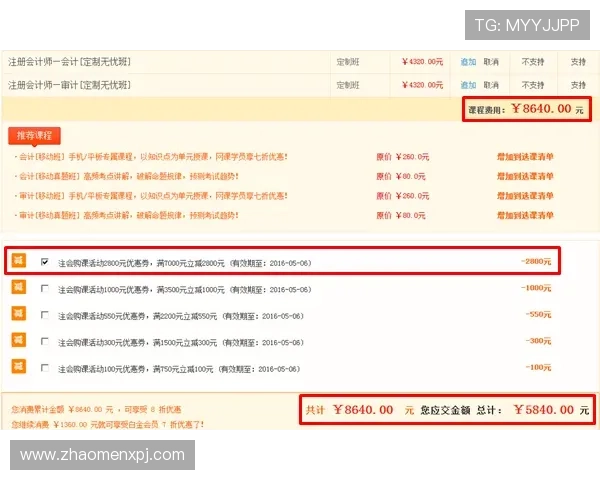This screenshot has height=480, width=600.
Task: Check the 550元 coupon checkbox
Action: [x=45, y=315]
